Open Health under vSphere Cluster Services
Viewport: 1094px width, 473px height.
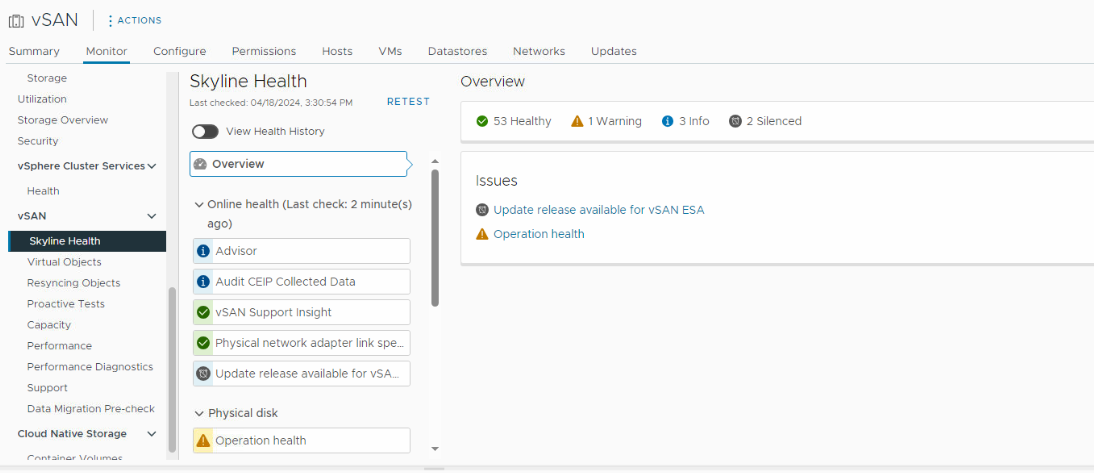coord(43,191)
